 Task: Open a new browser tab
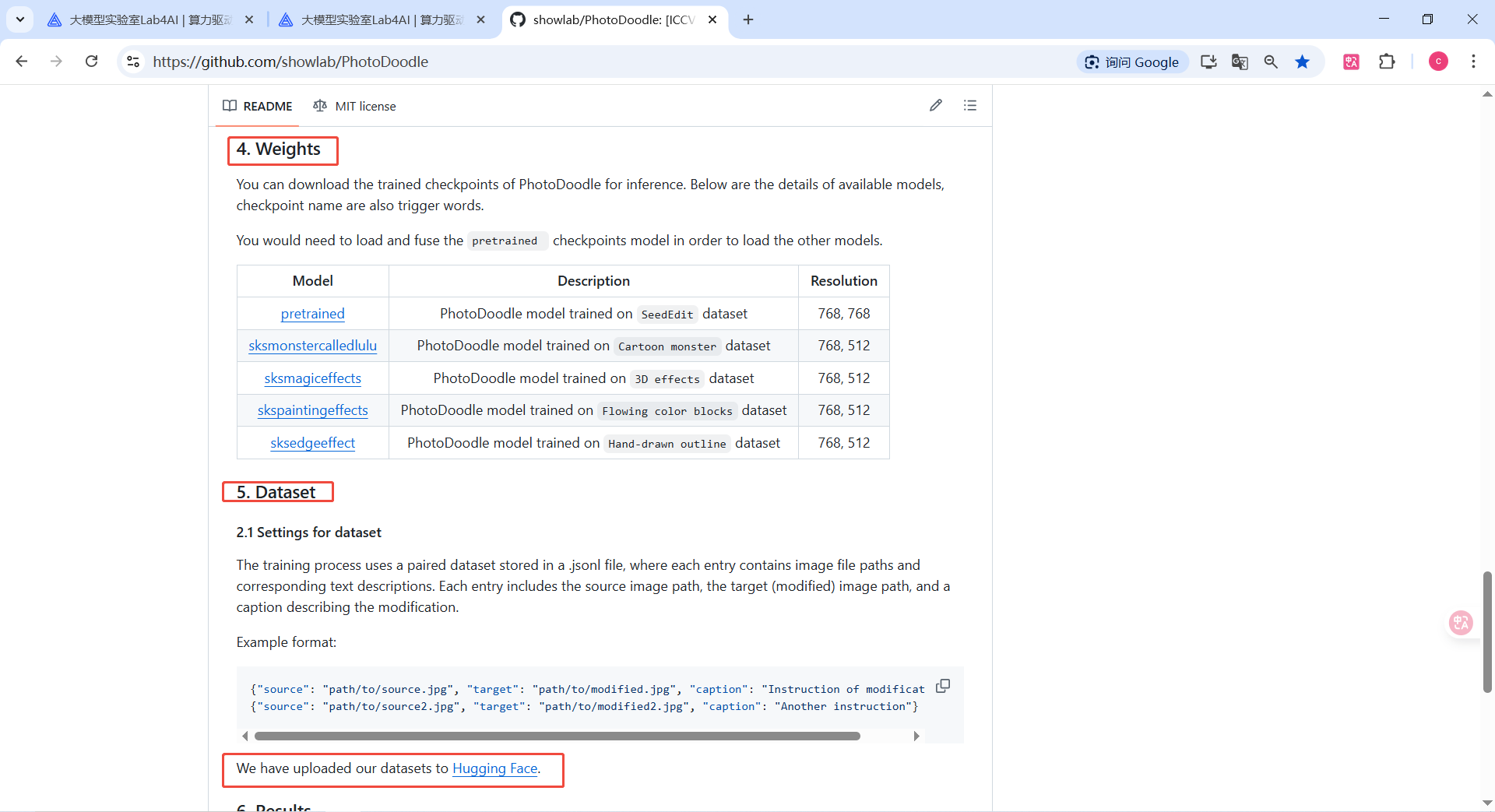click(x=748, y=19)
